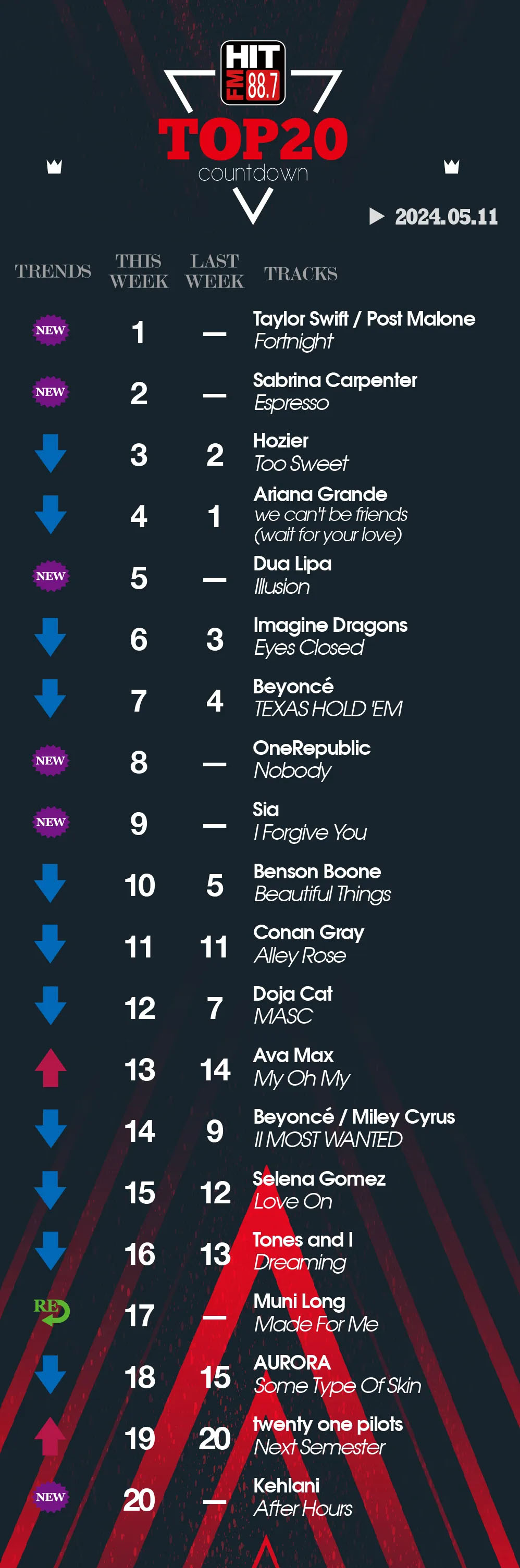Click the red up arrow for twenty one pilots

(51, 1437)
